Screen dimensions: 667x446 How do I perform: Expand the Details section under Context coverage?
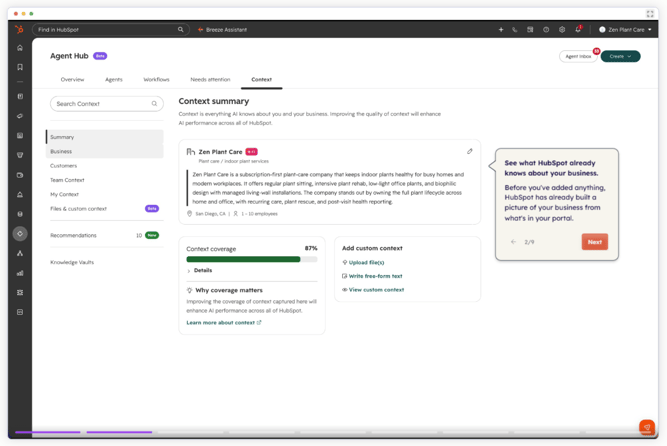pyautogui.click(x=200, y=271)
